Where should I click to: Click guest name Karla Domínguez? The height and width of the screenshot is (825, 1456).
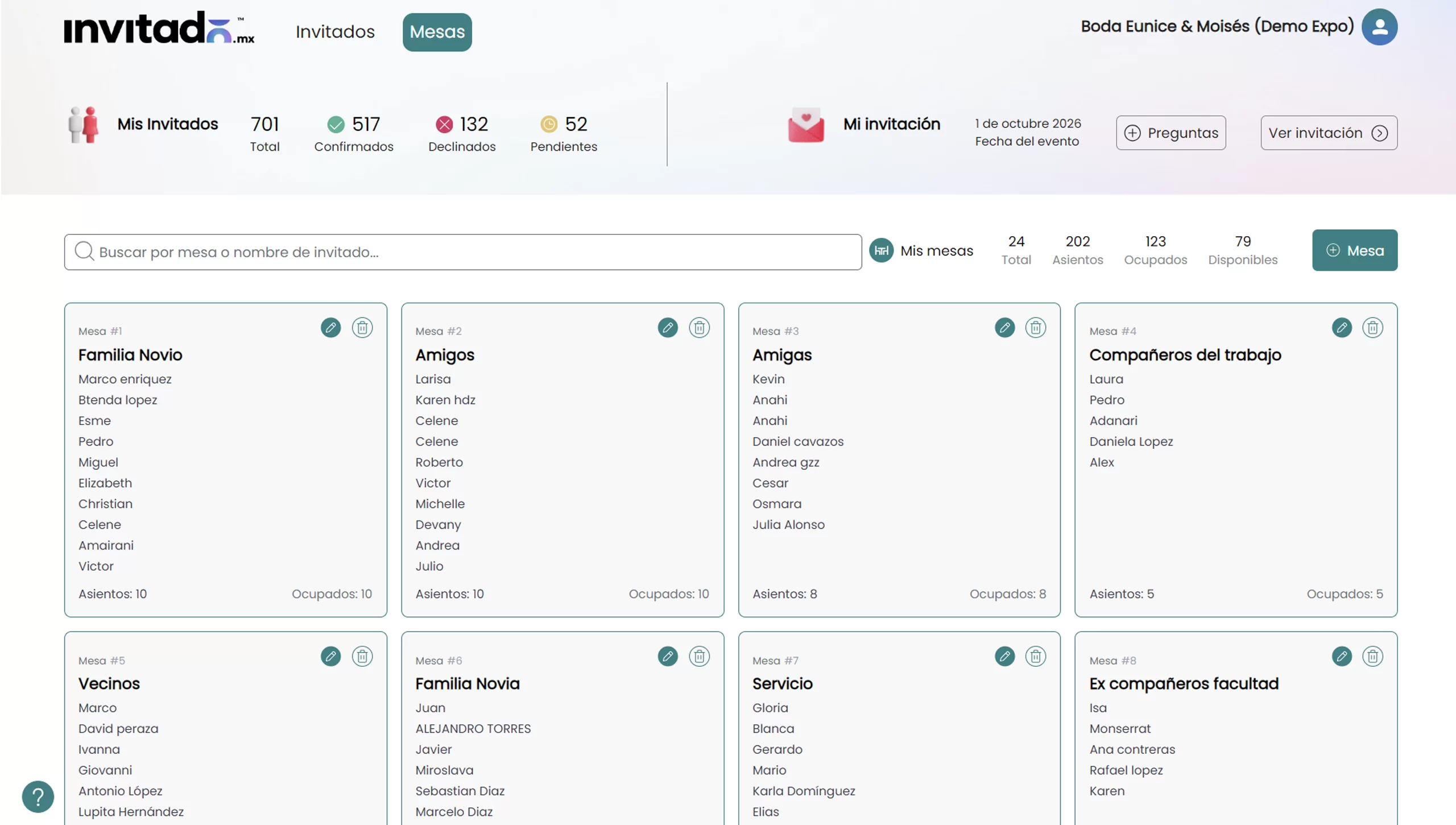click(804, 791)
